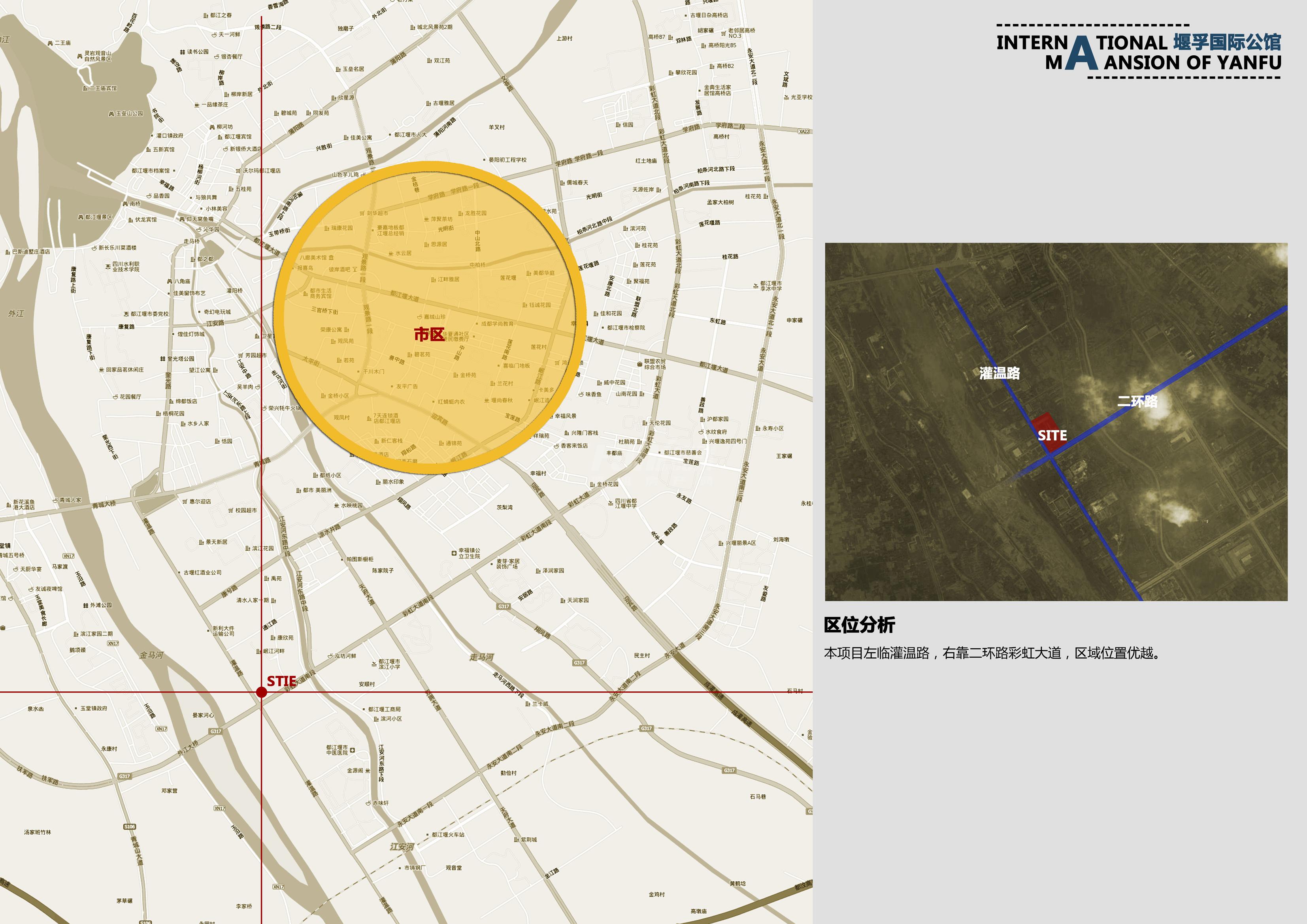Viewport: 1307px width, 924px height.
Task: Click the 走马河 river label
Action: [482, 657]
